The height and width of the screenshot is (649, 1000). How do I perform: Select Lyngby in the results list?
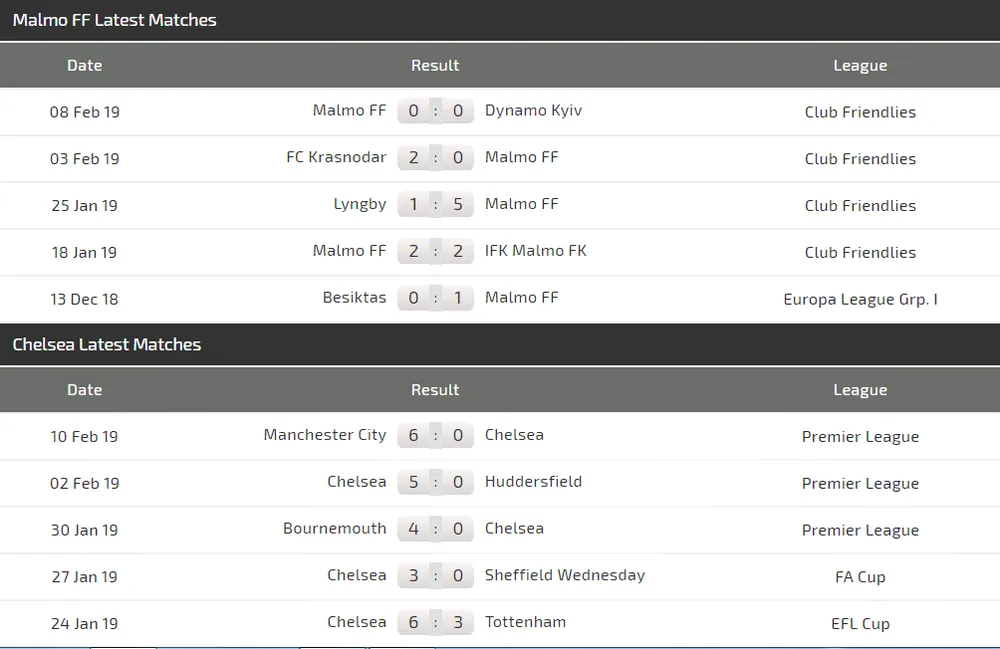(x=359, y=205)
